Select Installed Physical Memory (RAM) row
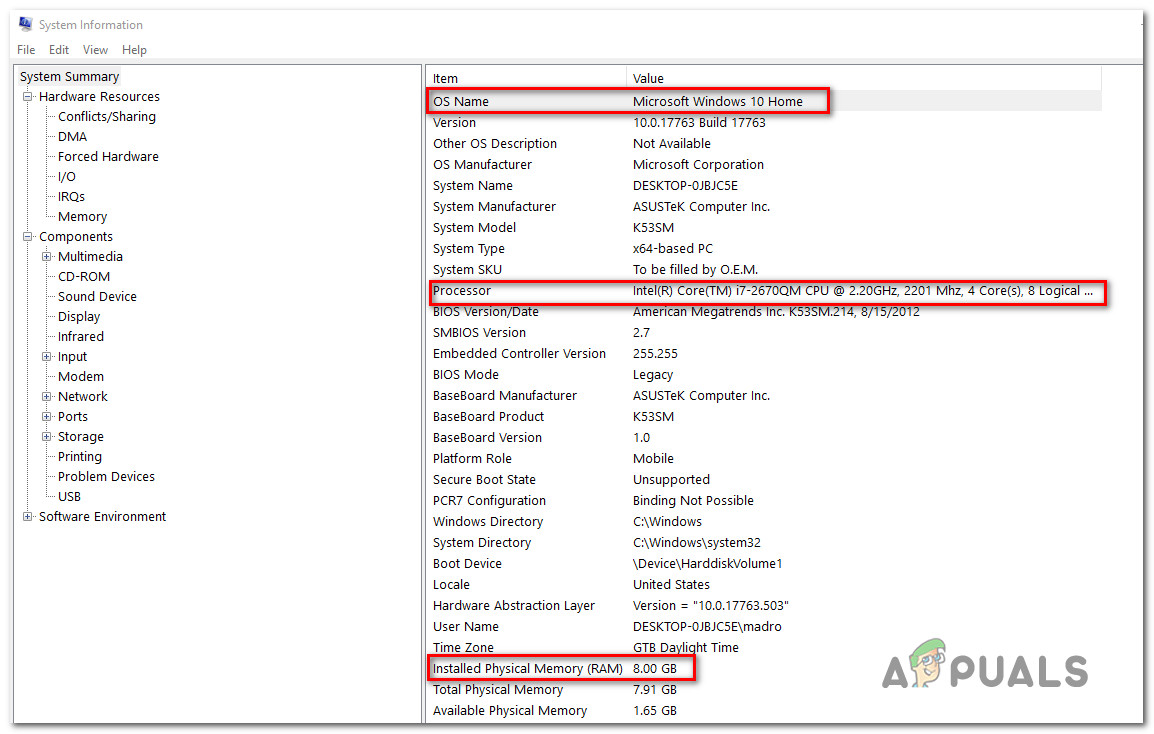Viewport: 1154px width, 734px height. [x=764, y=668]
